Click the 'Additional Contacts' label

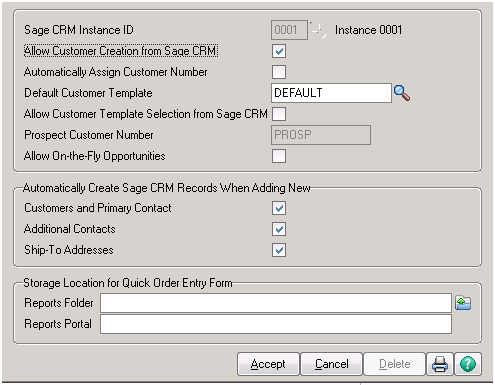click(70, 229)
